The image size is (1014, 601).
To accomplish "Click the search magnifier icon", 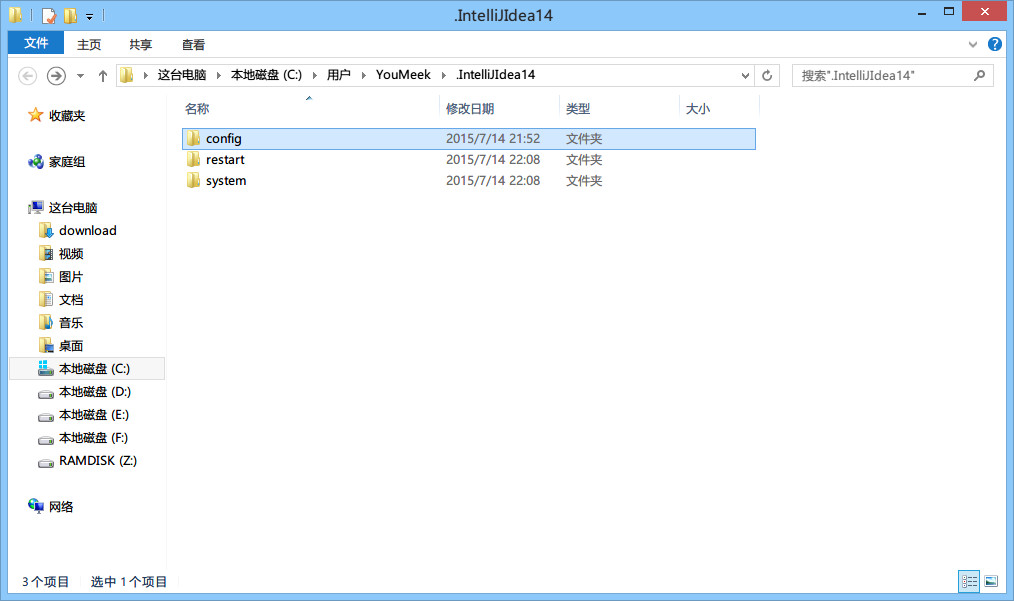I will 978,75.
